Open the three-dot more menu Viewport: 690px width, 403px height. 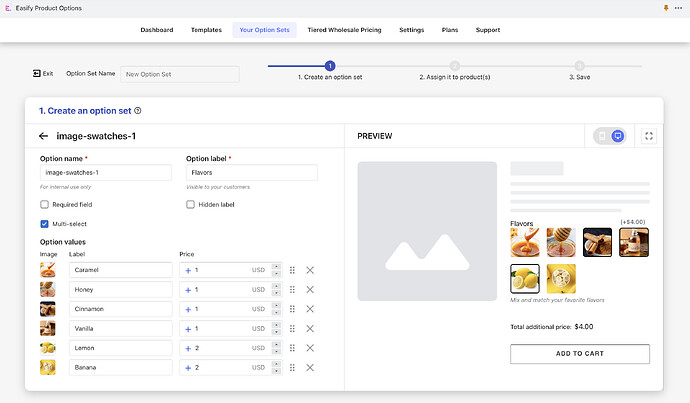[678, 8]
